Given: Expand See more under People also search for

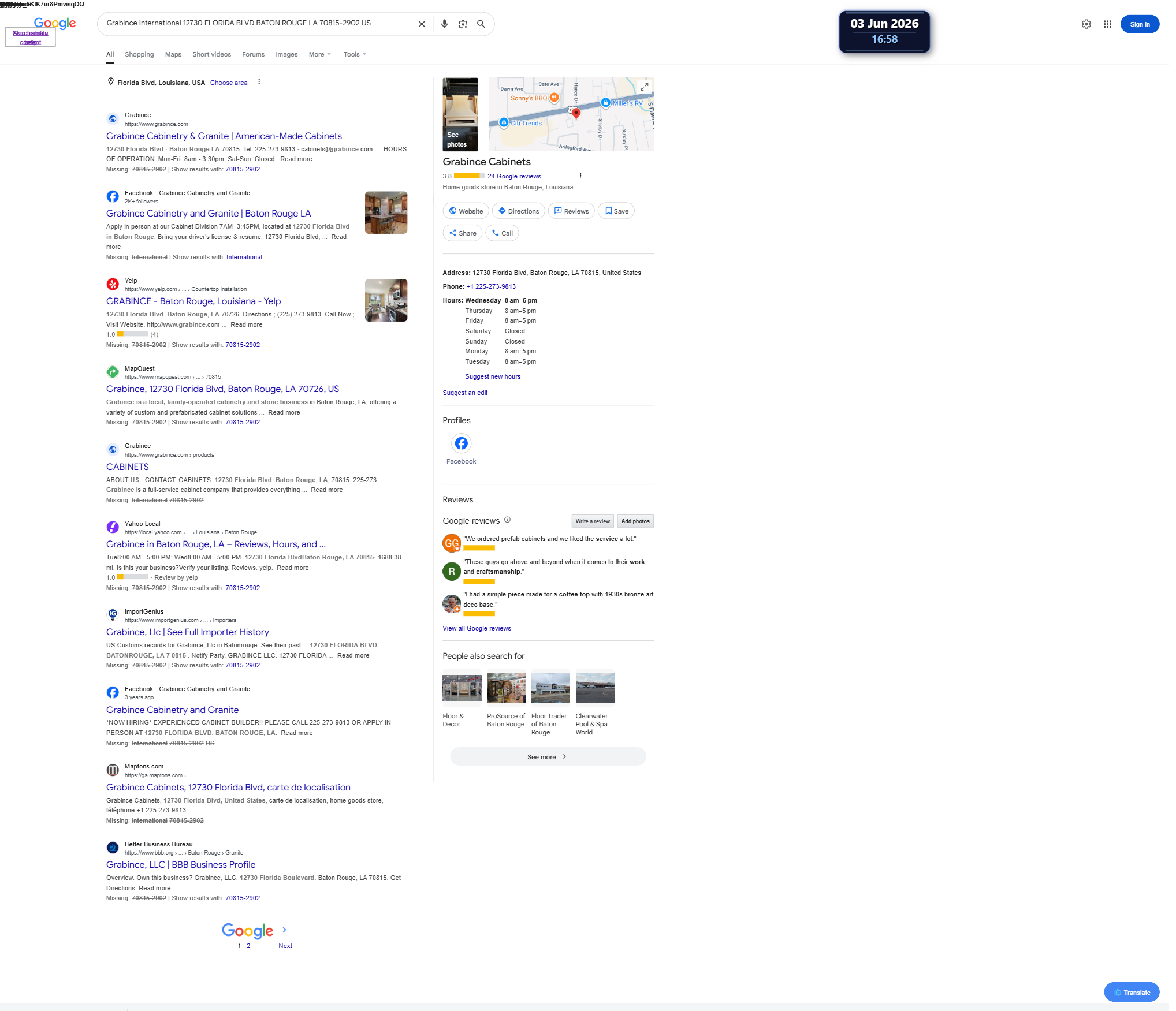Looking at the screenshot, I should click(548, 757).
